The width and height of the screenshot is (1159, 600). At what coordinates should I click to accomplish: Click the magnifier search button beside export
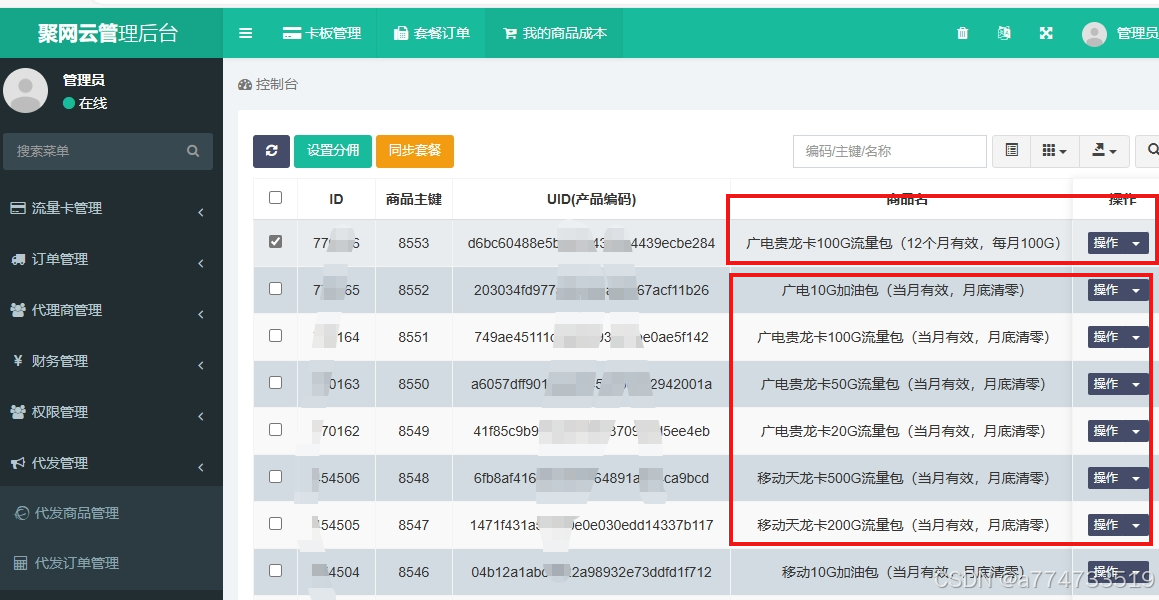(1149, 151)
